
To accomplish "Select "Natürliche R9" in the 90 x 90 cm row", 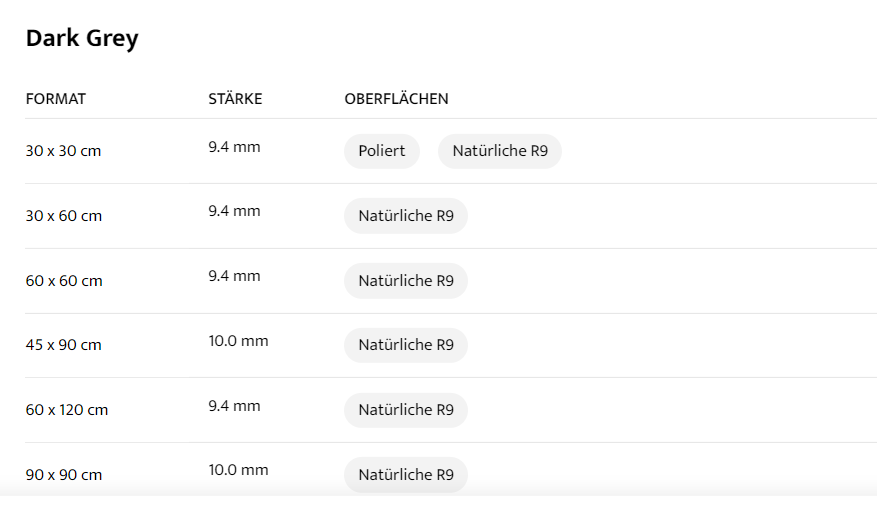I will click(406, 474).
